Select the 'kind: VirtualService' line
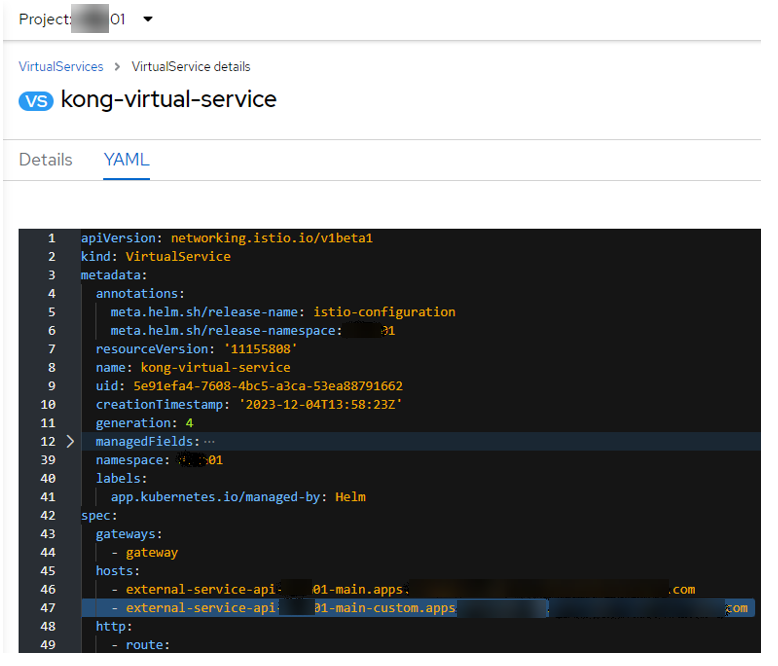 point(156,257)
